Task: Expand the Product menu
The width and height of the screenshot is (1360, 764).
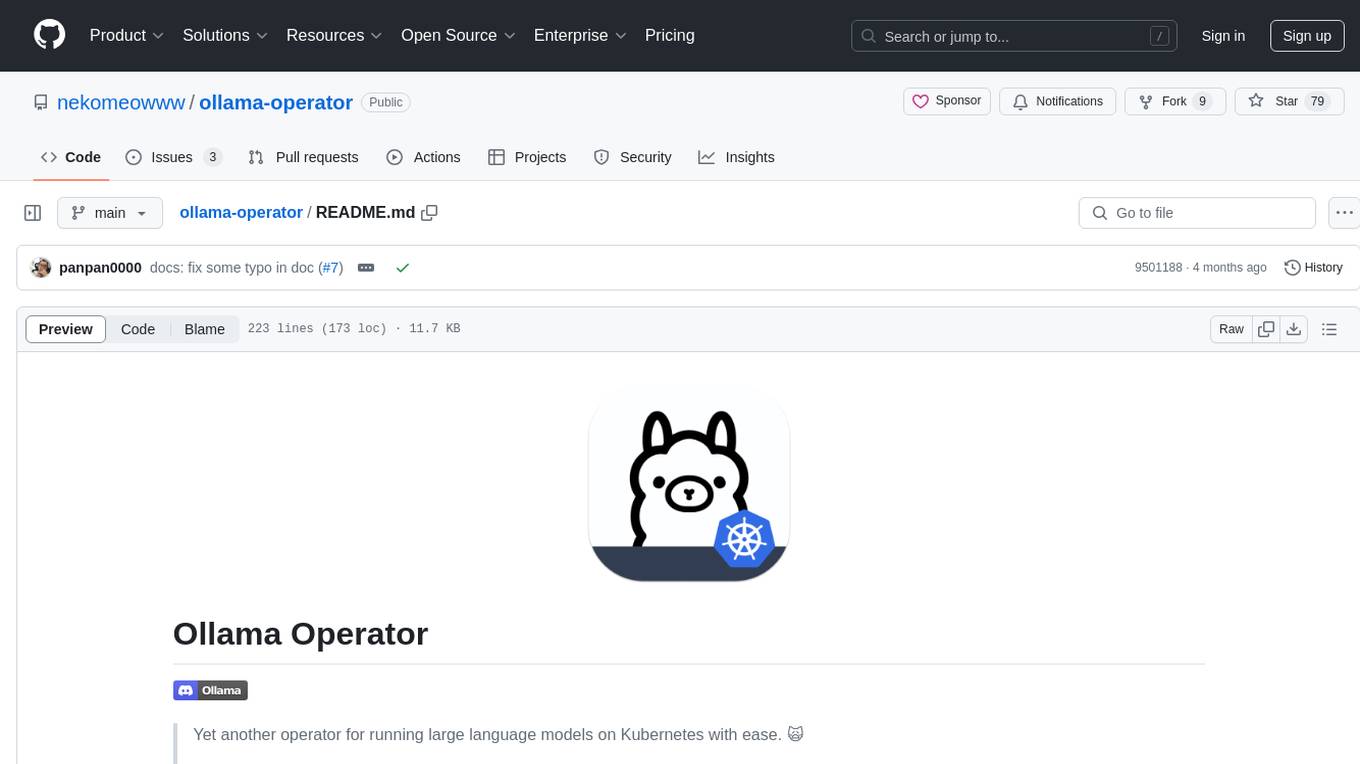Action: [x=127, y=35]
